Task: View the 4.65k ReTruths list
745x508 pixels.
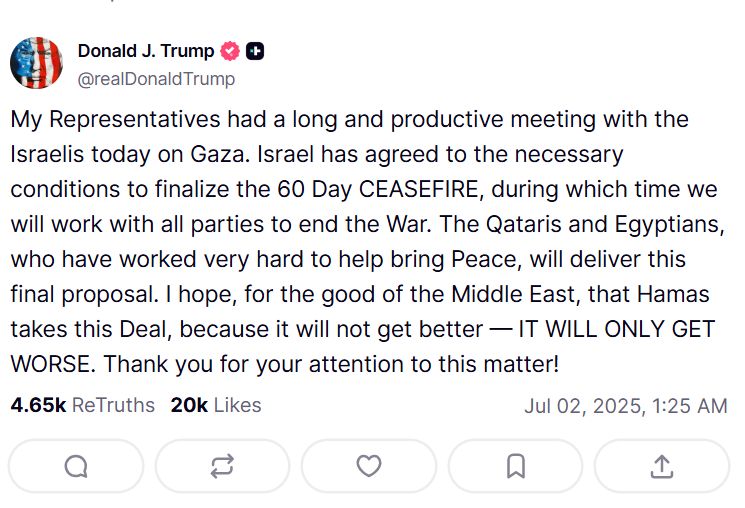Action: (83, 405)
